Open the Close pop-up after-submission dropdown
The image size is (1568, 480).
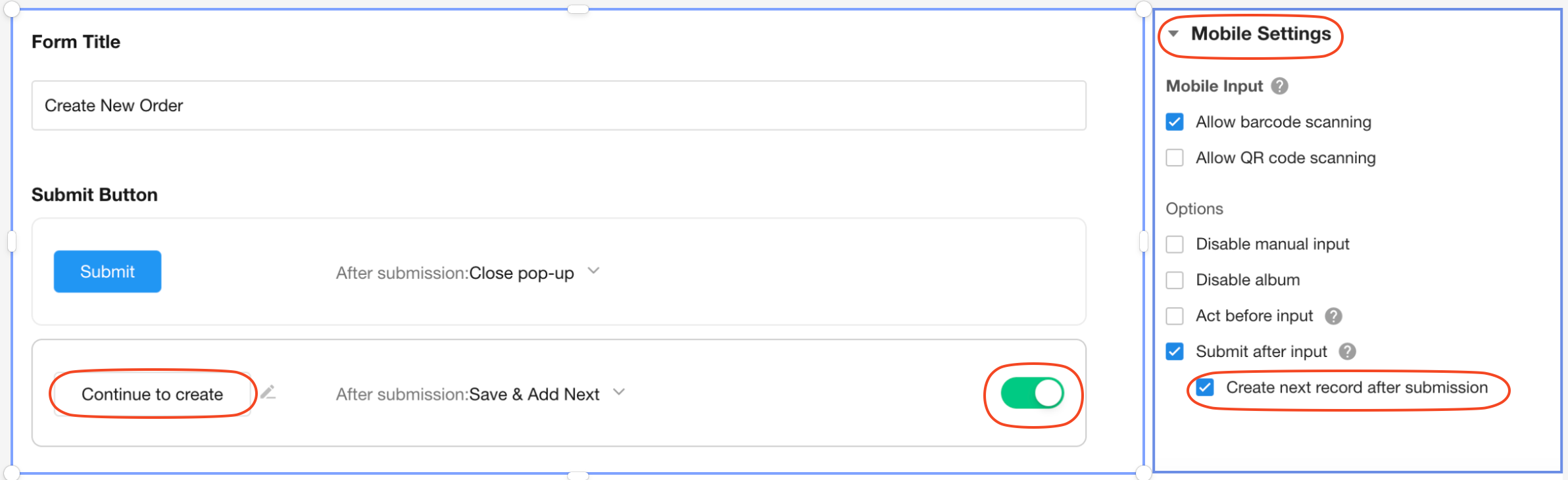pyautogui.click(x=593, y=272)
